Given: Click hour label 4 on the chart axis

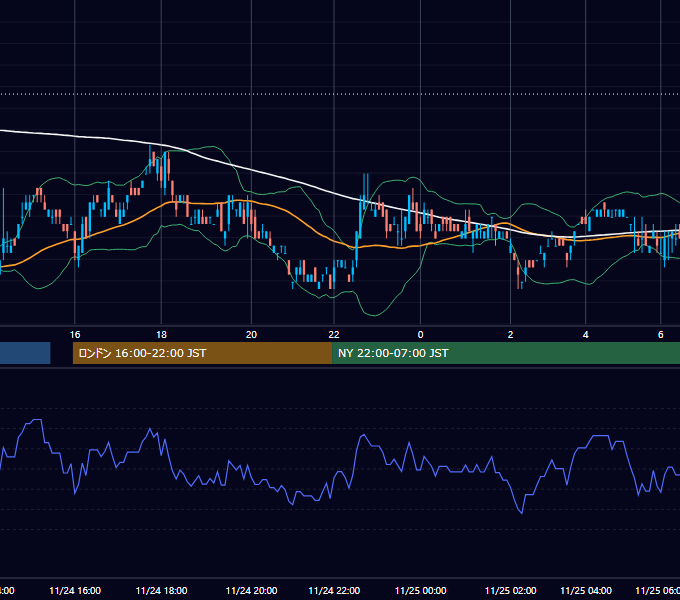Looking at the screenshot, I should (585, 334).
